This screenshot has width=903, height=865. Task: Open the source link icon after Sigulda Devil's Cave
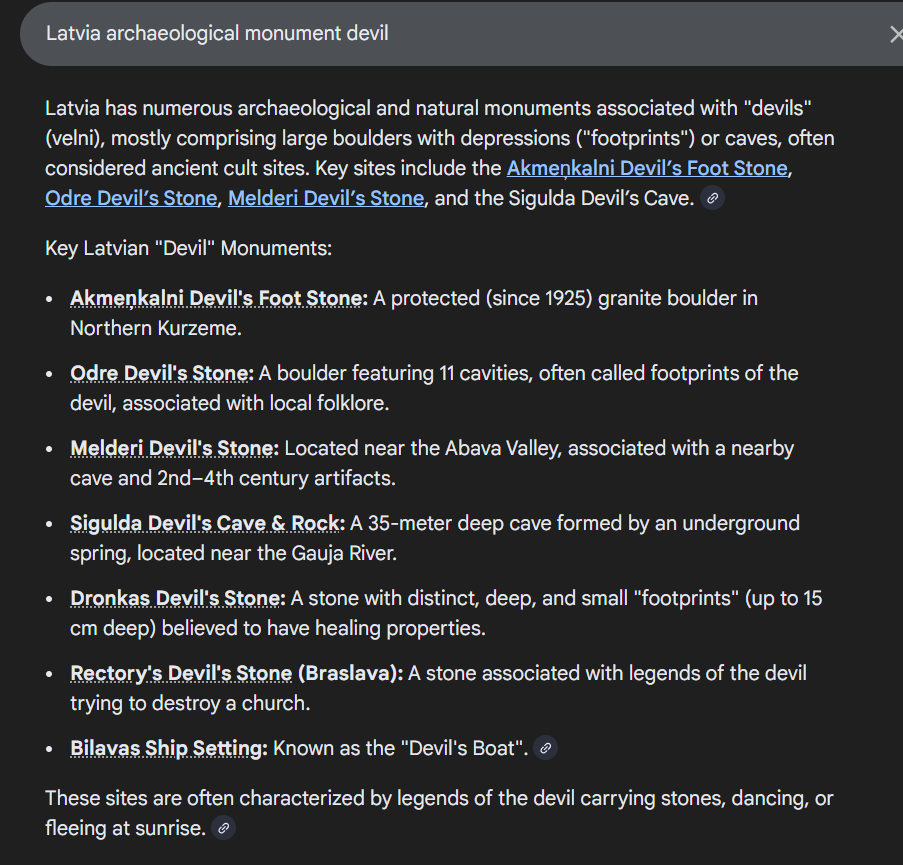[x=712, y=198]
